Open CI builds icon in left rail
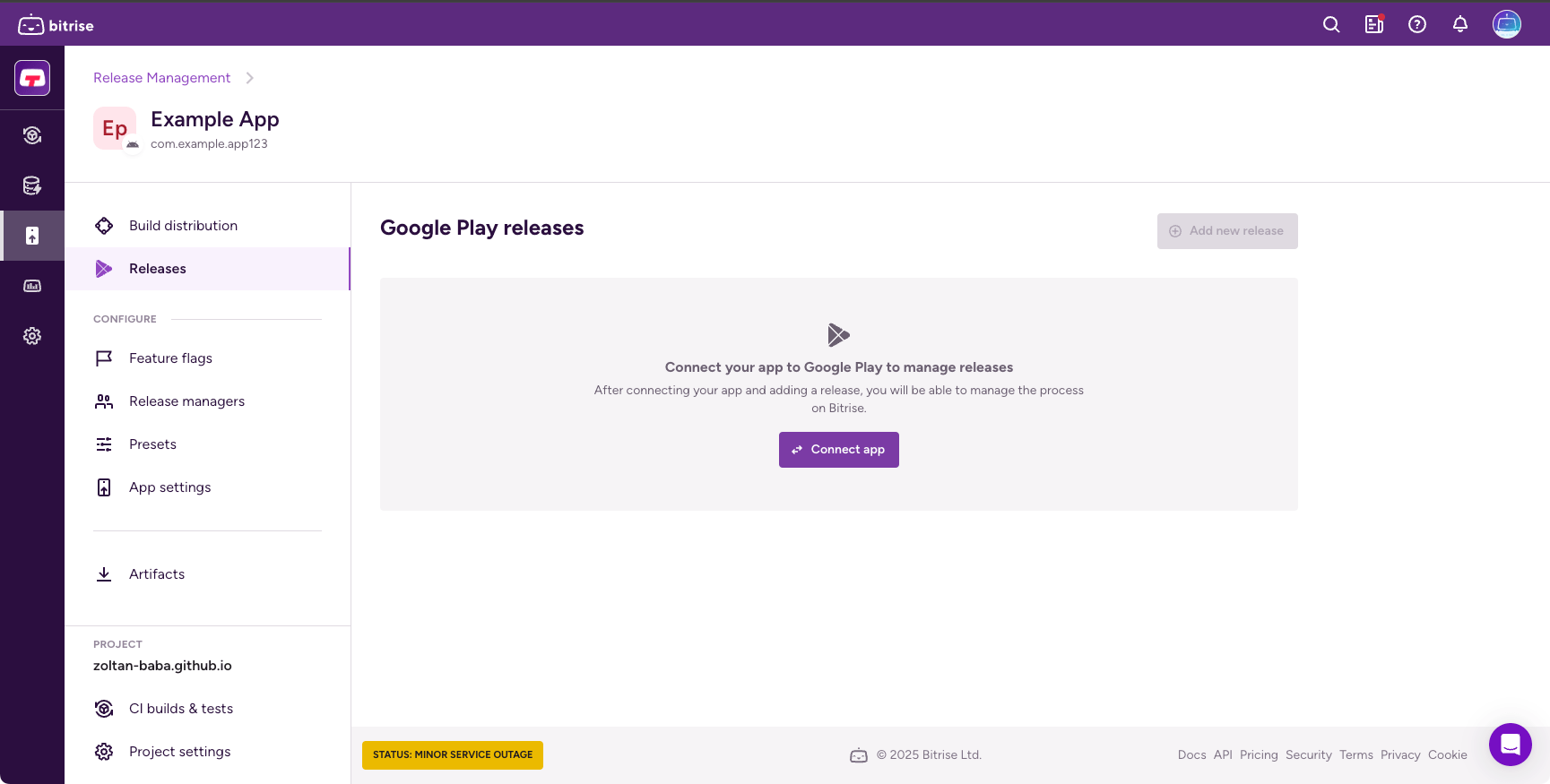 [x=32, y=135]
